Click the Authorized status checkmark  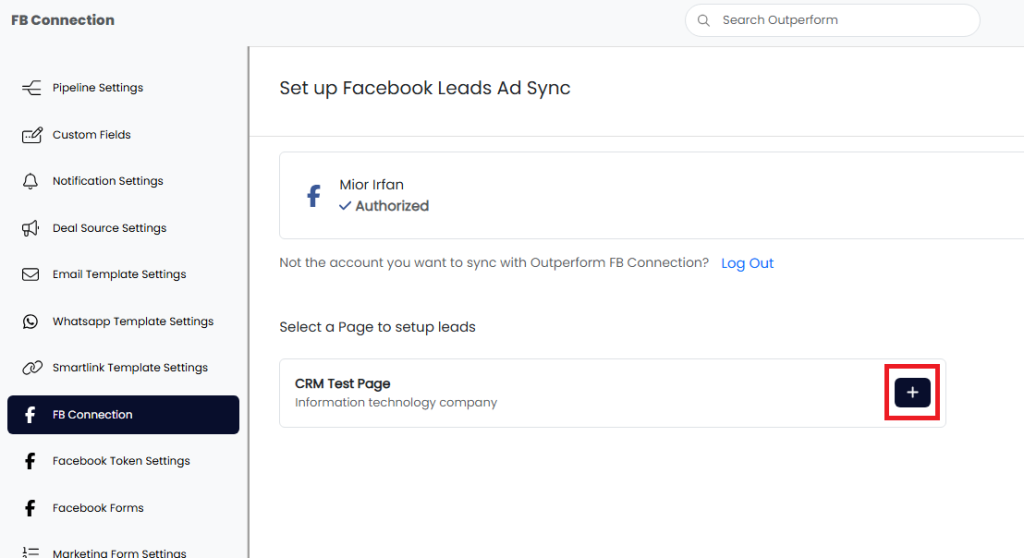(345, 206)
